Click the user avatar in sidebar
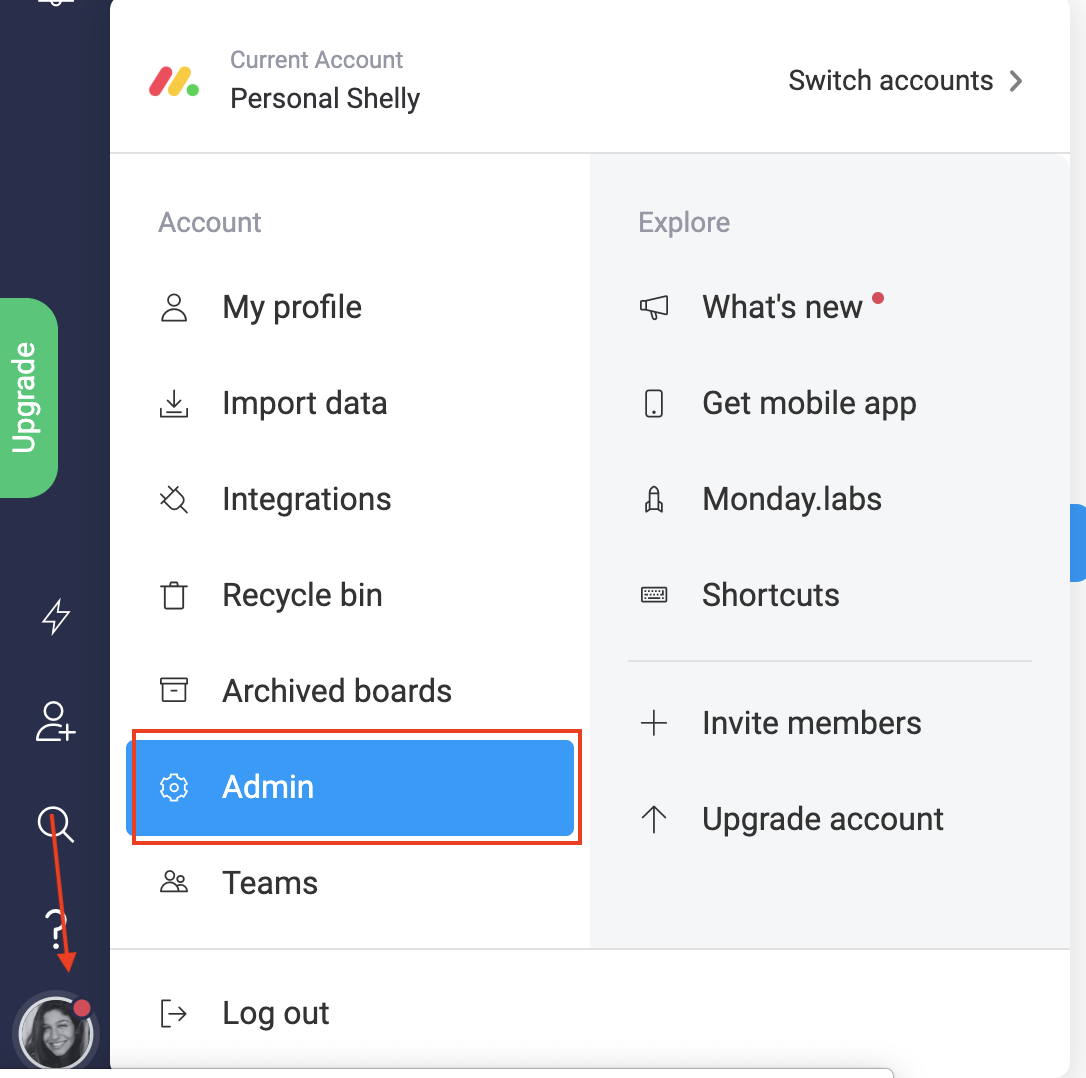The image size is (1086, 1078). pyautogui.click(x=55, y=1034)
